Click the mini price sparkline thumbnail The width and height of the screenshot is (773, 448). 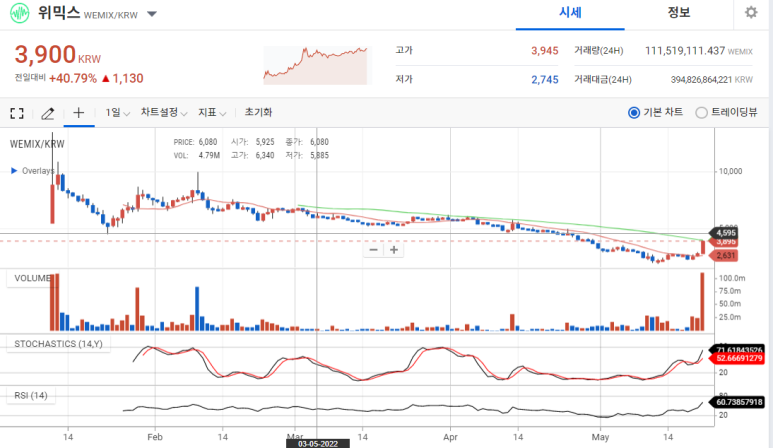coord(316,66)
